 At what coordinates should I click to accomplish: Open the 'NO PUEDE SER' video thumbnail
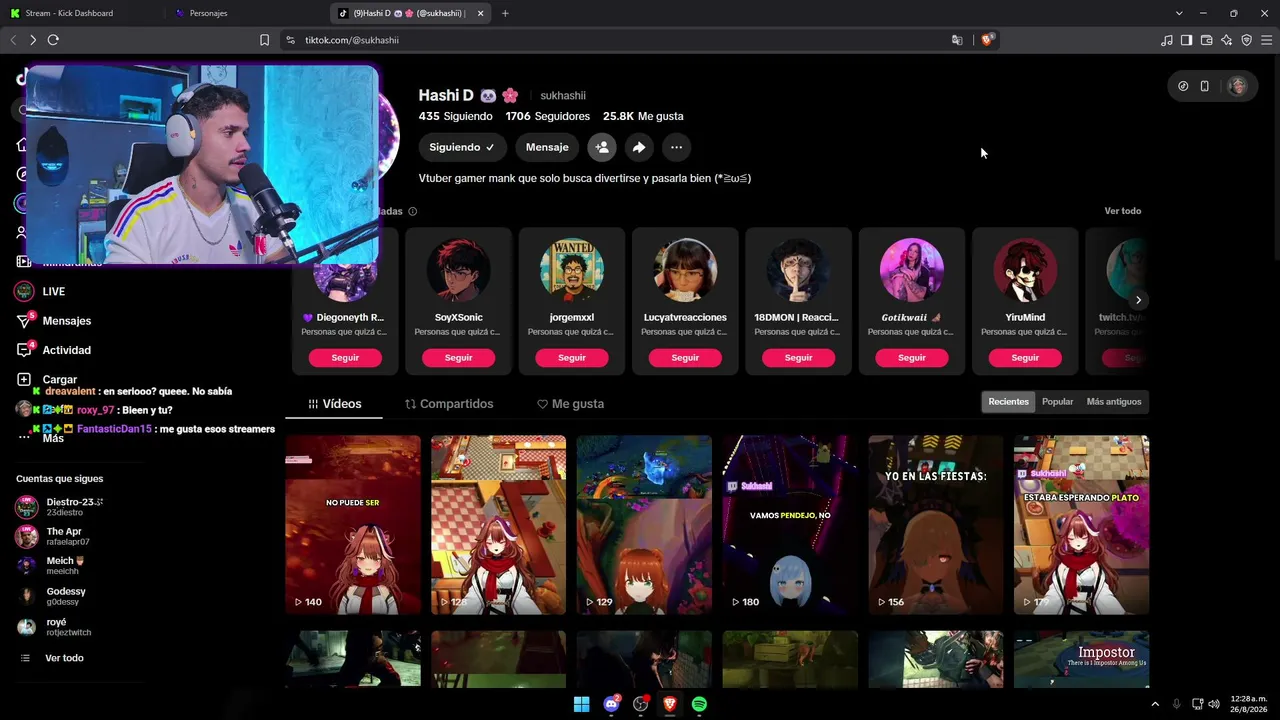pyautogui.click(x=353, y=525)
